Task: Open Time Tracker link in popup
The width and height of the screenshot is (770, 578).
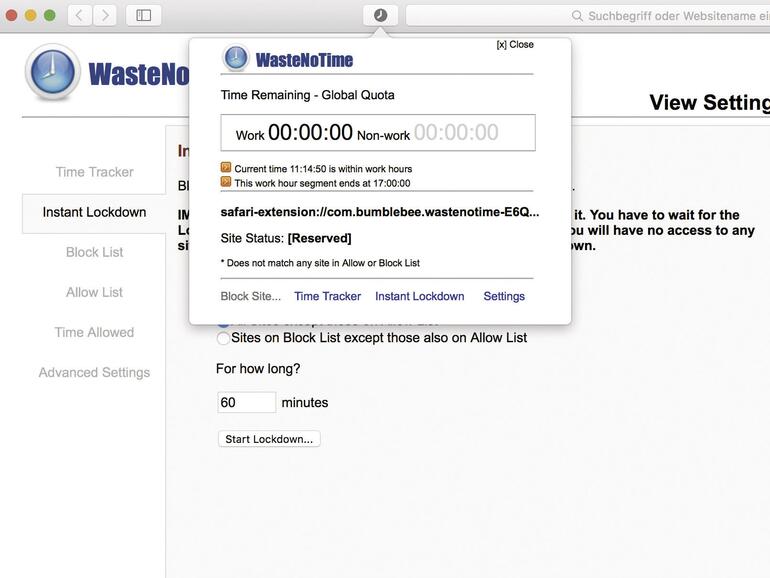Action: coord(328,296)
